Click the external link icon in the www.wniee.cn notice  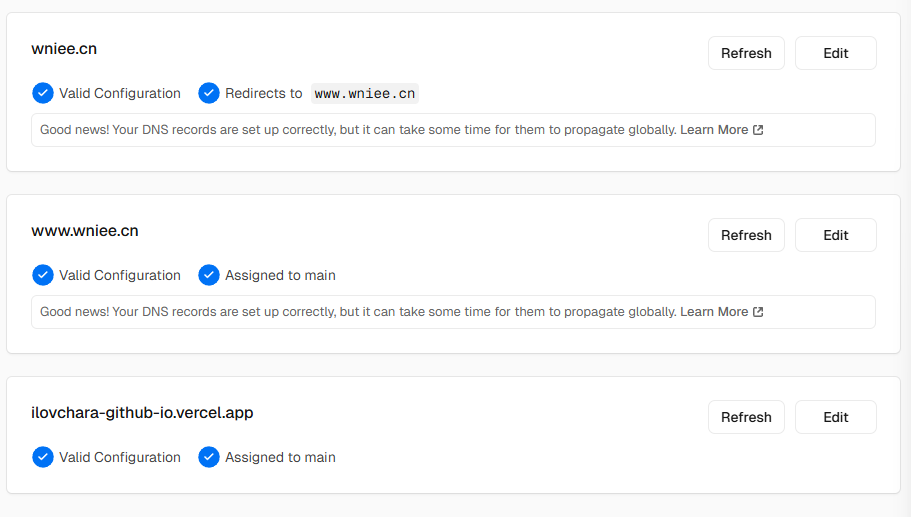pyautogui.click(x=758, y=311)
